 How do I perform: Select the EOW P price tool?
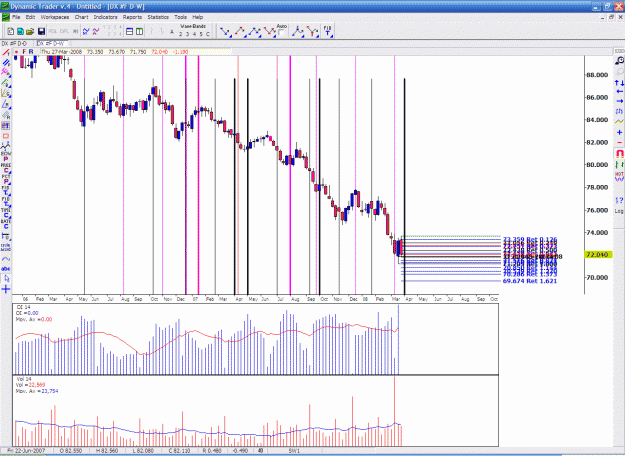(x=6, y=156)
